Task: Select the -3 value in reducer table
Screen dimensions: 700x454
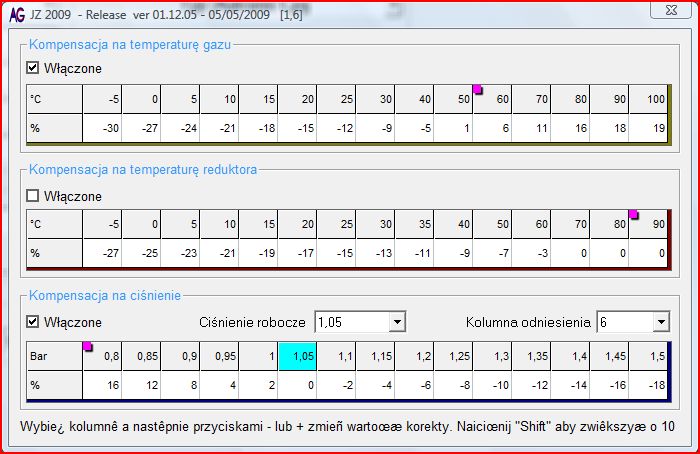Action: tap(531, 253)
